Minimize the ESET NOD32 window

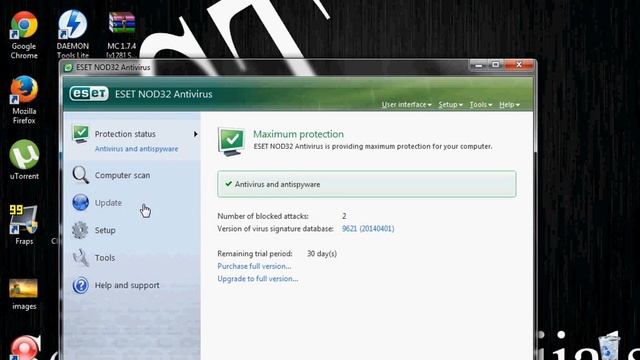coord(478,65)
